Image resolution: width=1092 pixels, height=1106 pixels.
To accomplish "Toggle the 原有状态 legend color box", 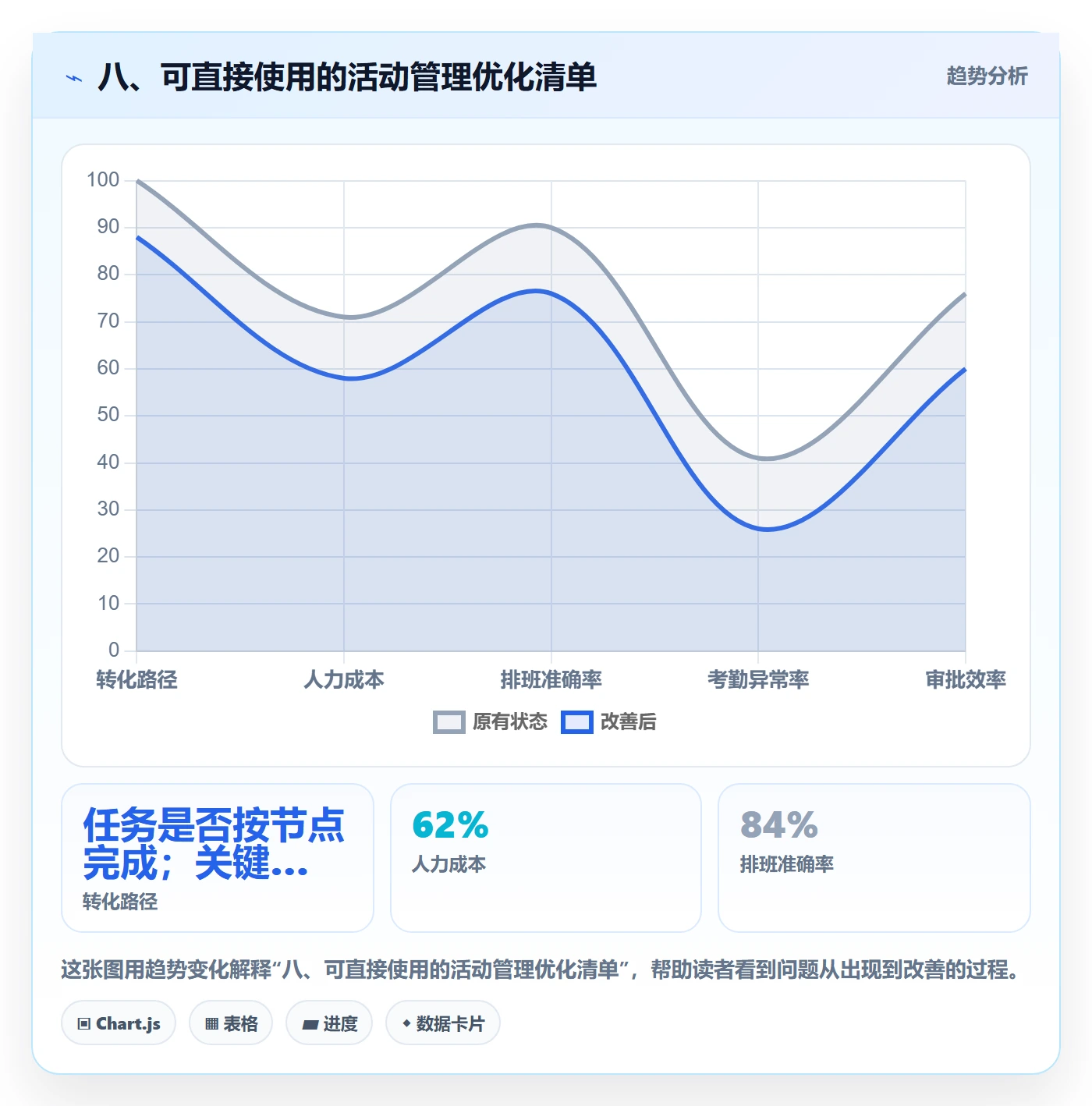I will 448,722.
